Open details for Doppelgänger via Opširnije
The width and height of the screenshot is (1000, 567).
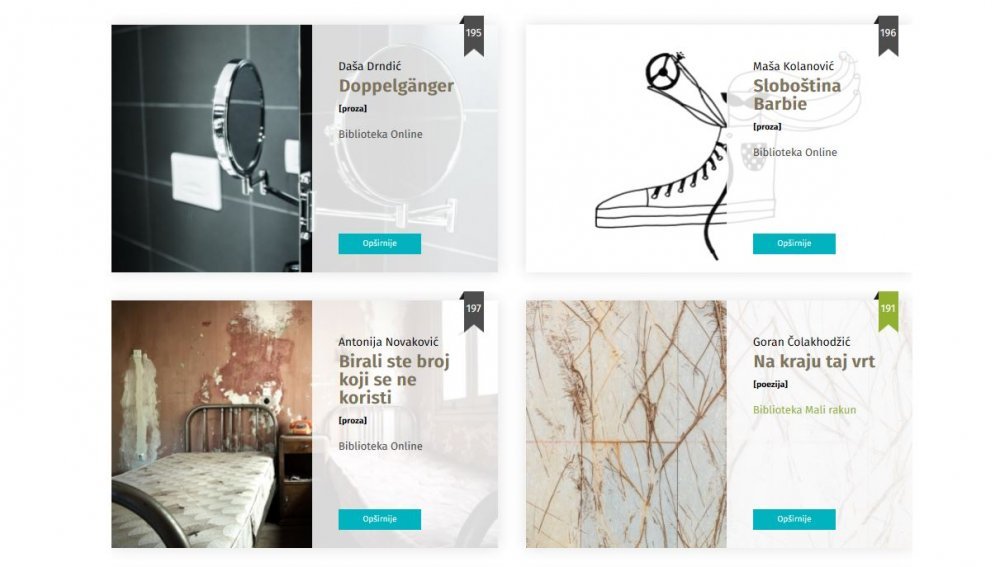[x=379, y=244]
